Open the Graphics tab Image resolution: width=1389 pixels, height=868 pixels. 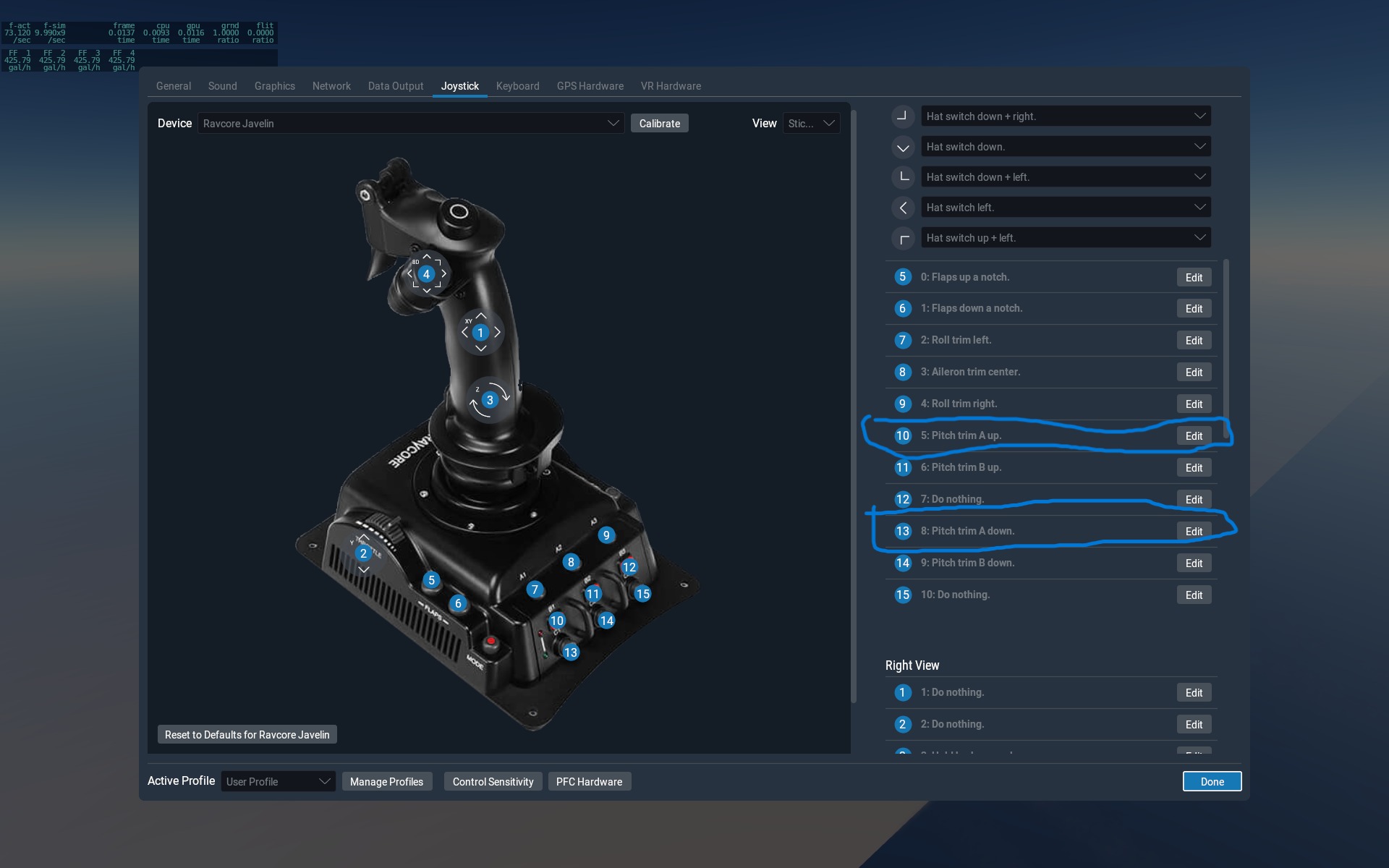tap(274, 86)
